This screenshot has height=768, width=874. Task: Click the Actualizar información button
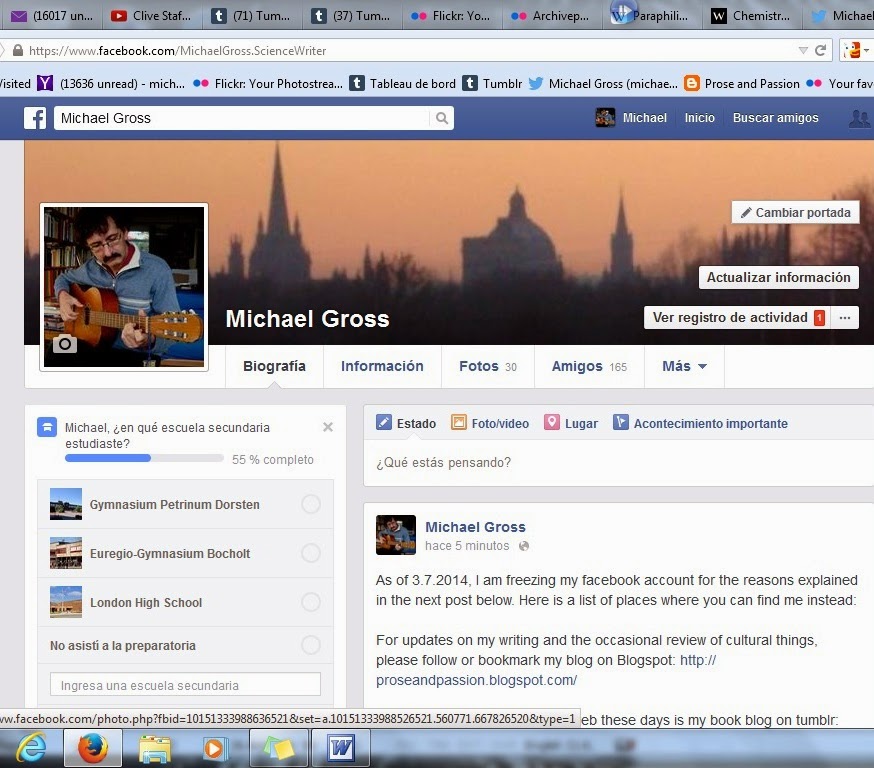click(779, 277)
